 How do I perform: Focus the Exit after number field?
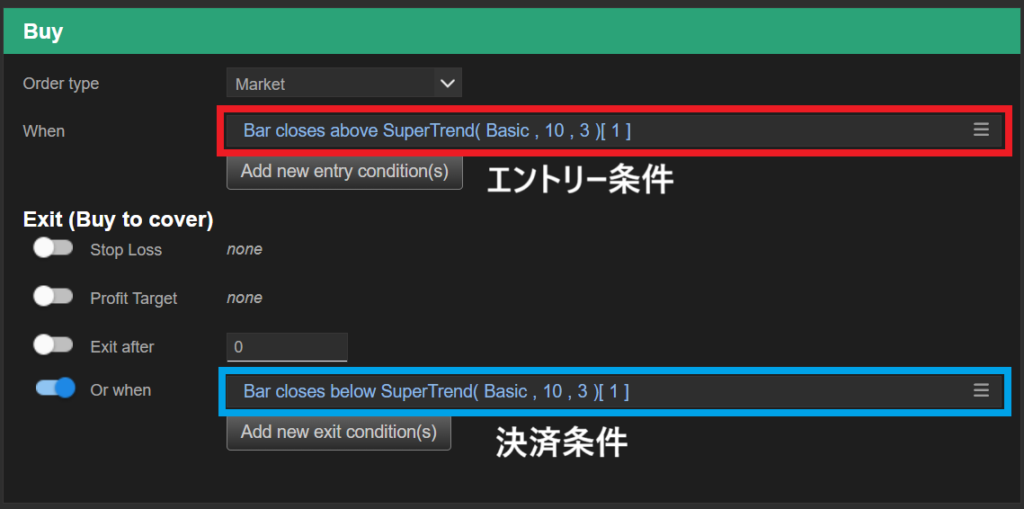tap(287, 347)
